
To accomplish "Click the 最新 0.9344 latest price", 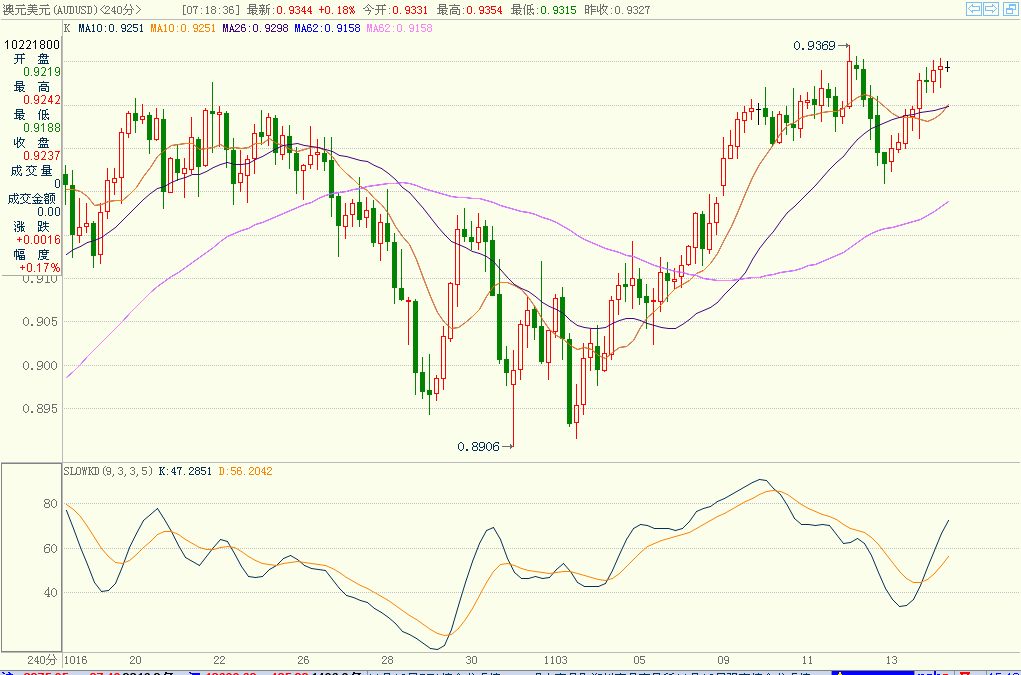I will pyautogui.click(x=279, y=10).
